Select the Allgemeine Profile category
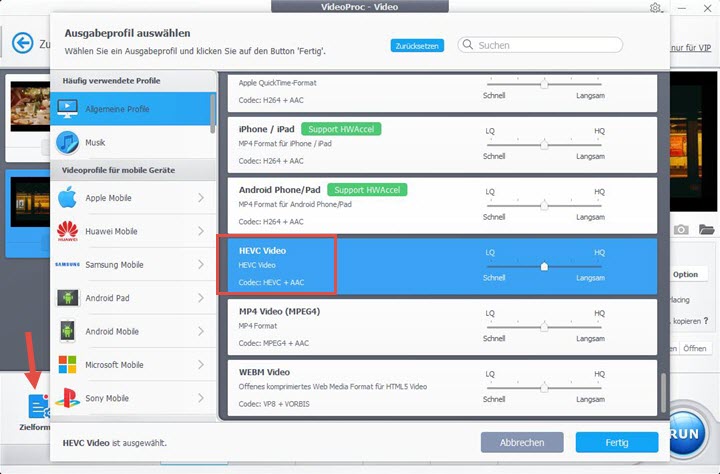Viewport: 720px width, 474px height. [x=133, y=109]
